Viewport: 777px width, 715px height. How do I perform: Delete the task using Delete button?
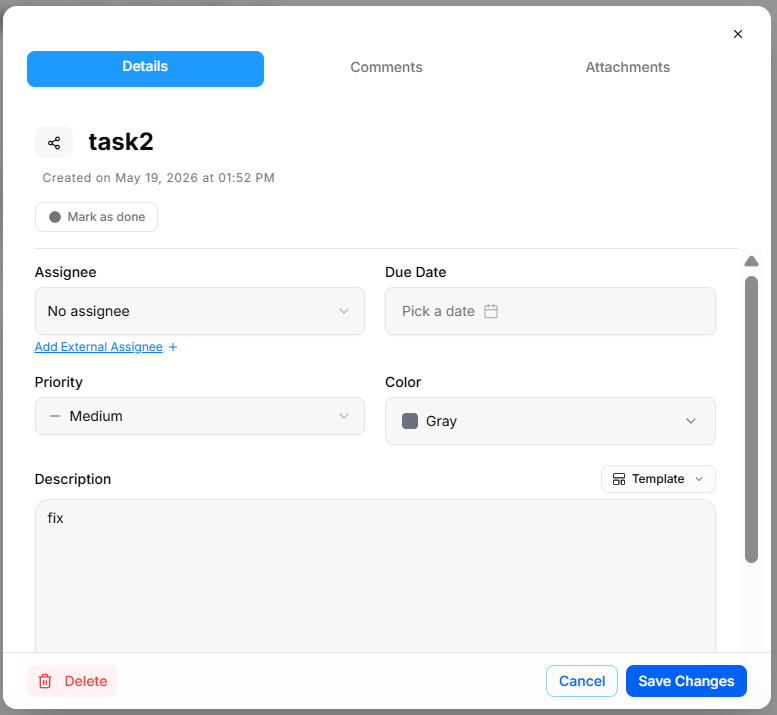click(x=72, y=681)
